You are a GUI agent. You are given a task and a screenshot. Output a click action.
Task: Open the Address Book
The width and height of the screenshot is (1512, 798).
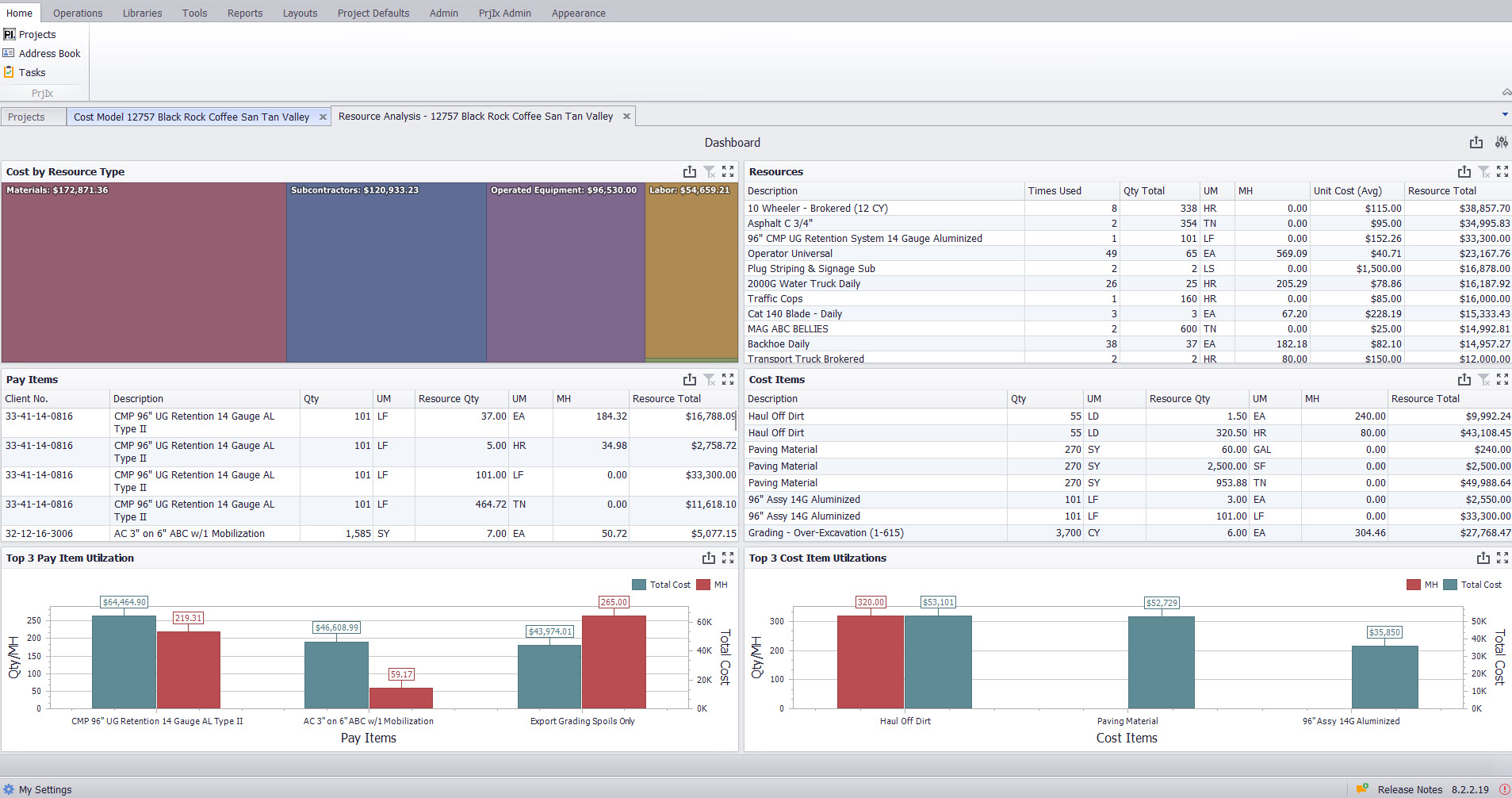point(42,53)
